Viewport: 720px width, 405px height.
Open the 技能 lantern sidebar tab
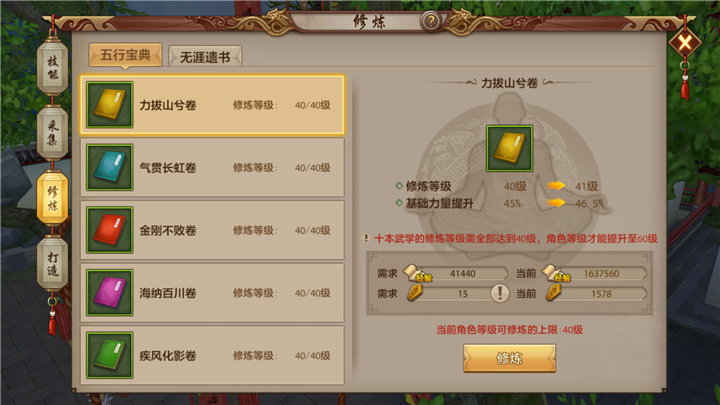click(52, 68)
